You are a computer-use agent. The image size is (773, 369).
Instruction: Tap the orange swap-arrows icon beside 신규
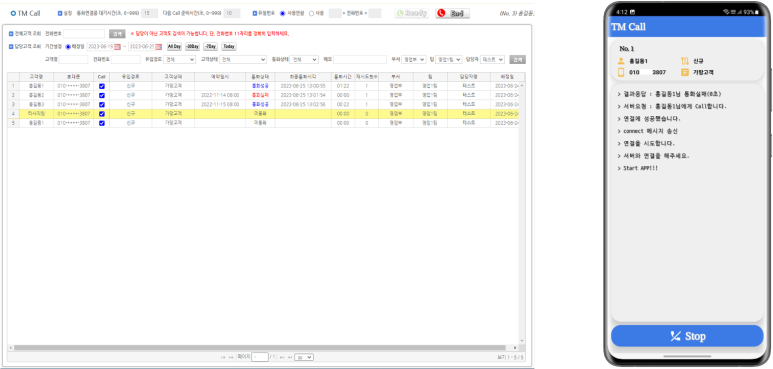[x=684, y=61]
